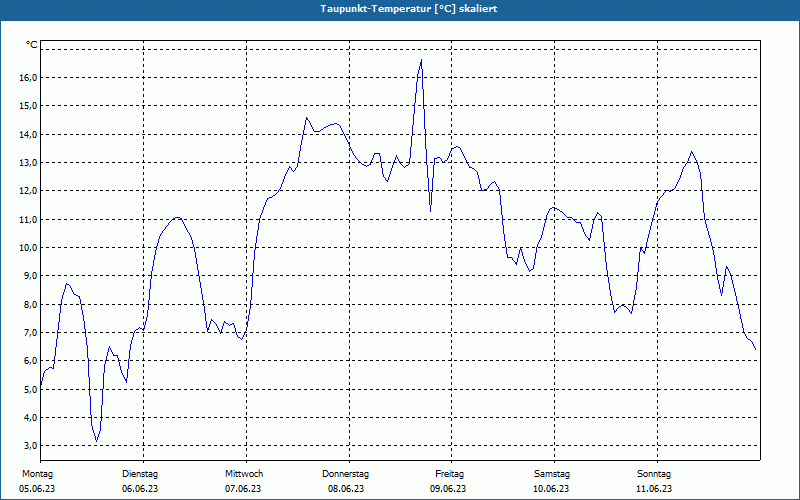Select the 8,0 axis value
The height and width of the screenshot is (500, 800).
coord(31,305)
